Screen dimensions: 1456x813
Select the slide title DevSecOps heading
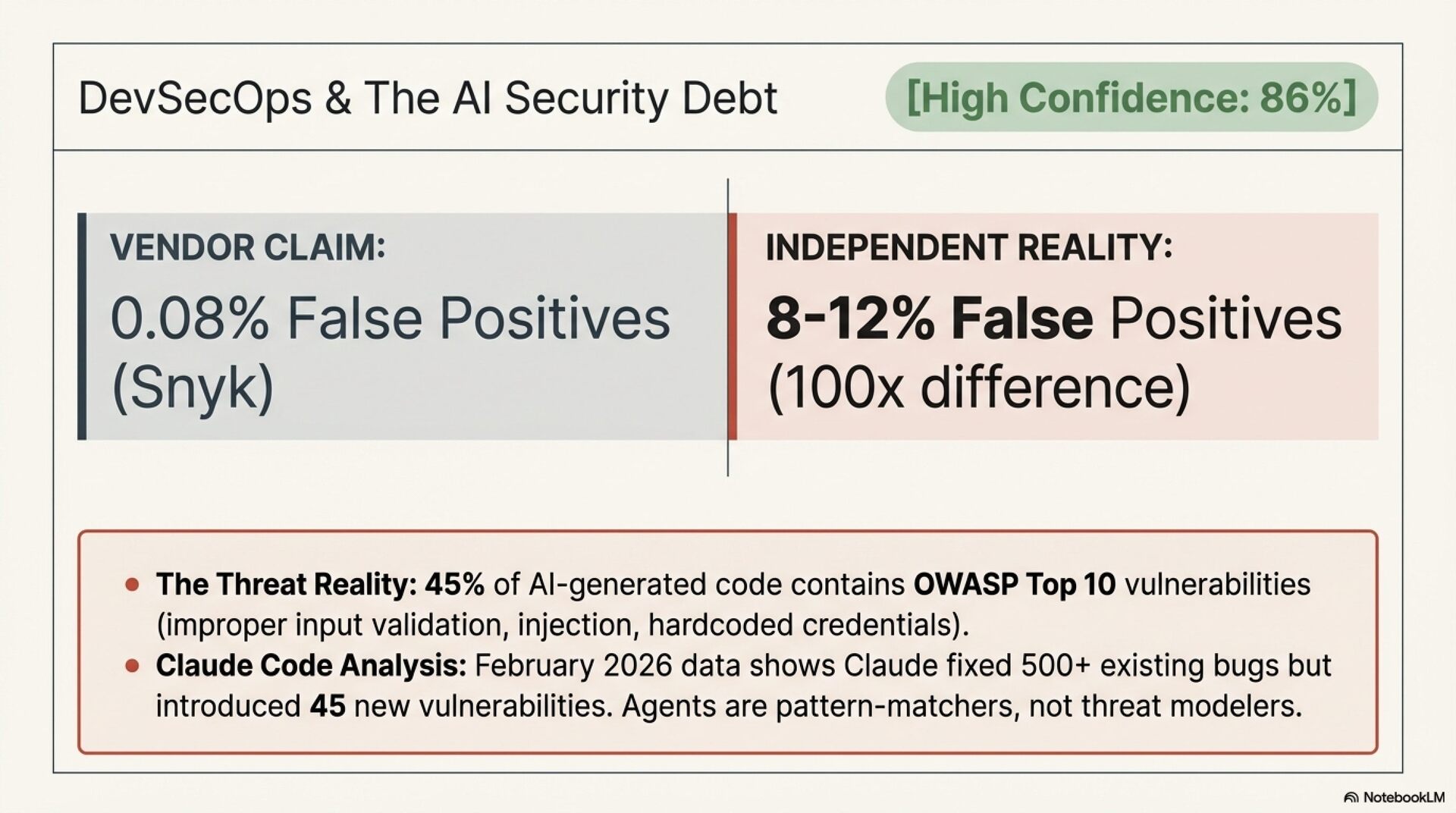tap(428, 98)
